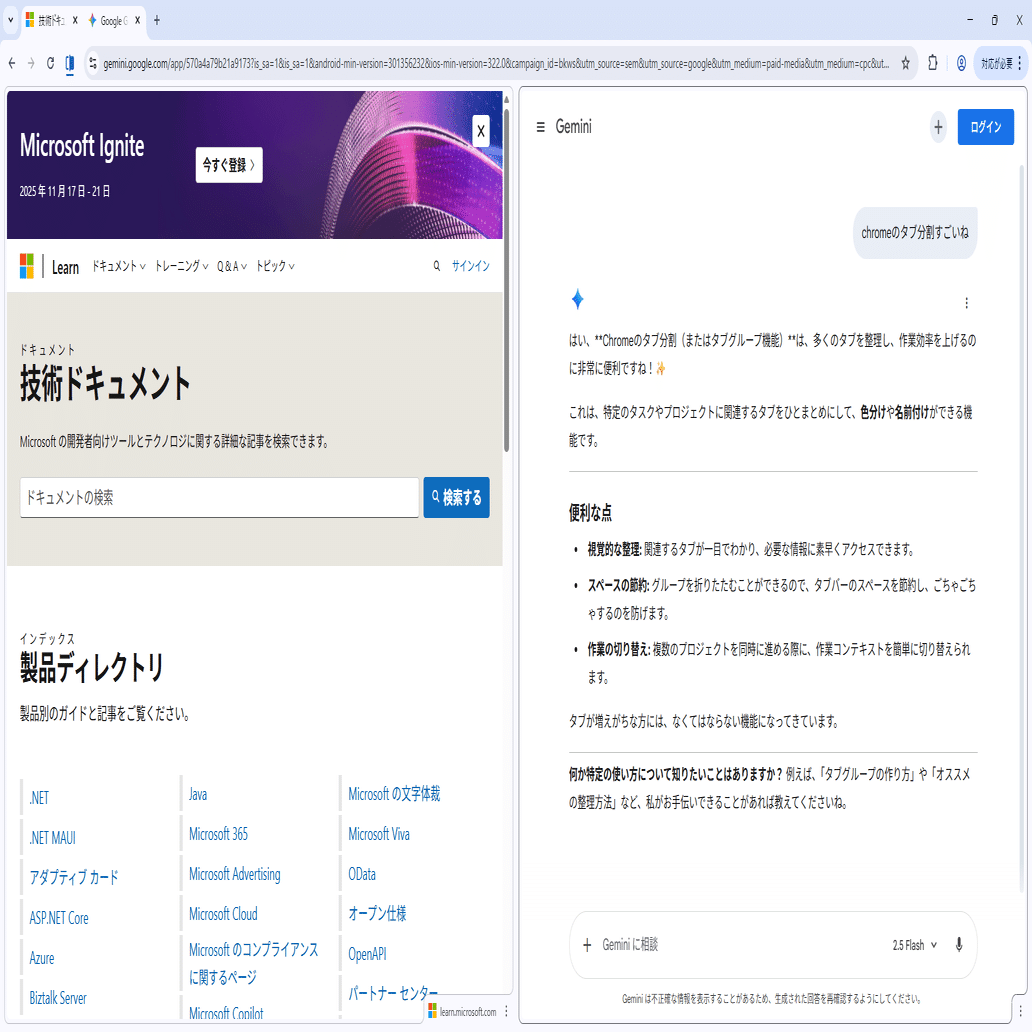This screenshot has width=1032, height=1032.
Task: Click 今すぐ登録 register button
Action: [x=229, y=165]
